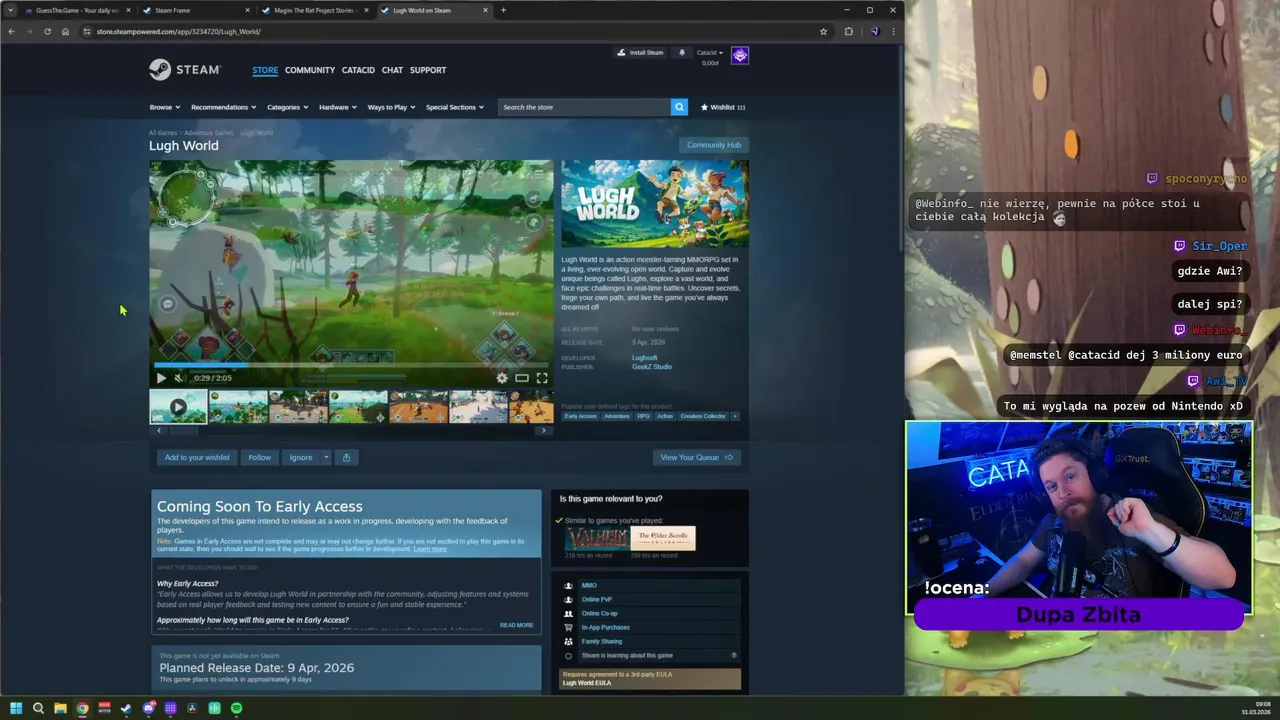Image resolution: width=1280 pixels, height=720 pixels.
Task: Enter fullscreen on the trailer
Action: tap(542, 378)
